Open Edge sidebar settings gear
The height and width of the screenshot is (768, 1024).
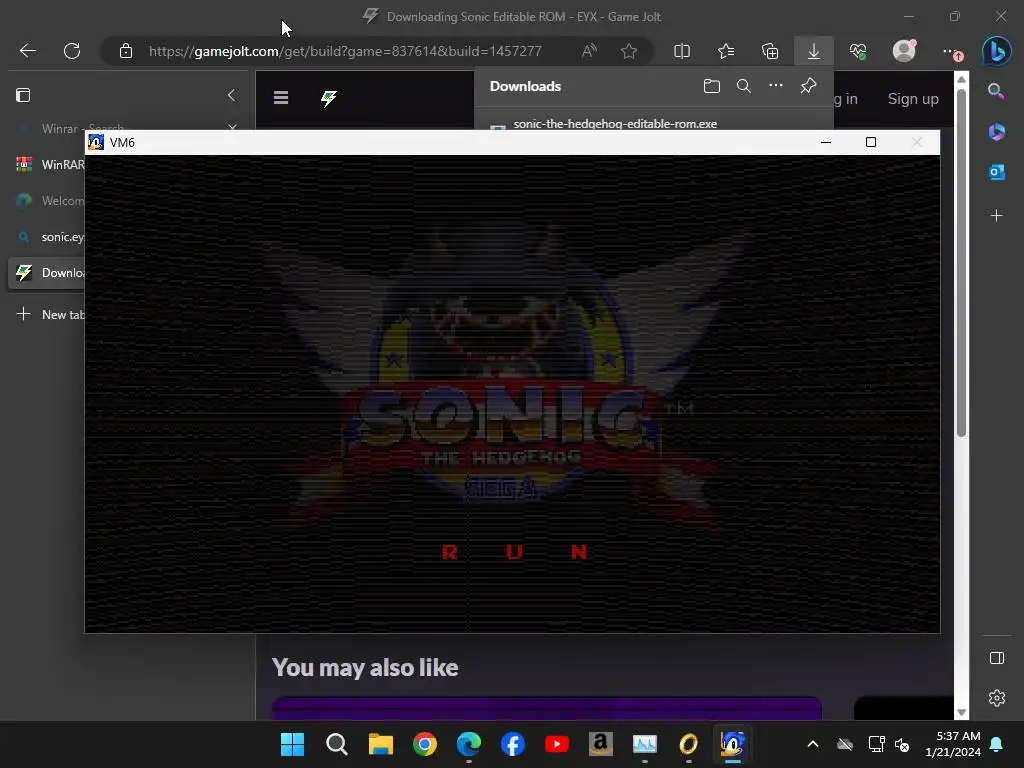tap(997, 698)
